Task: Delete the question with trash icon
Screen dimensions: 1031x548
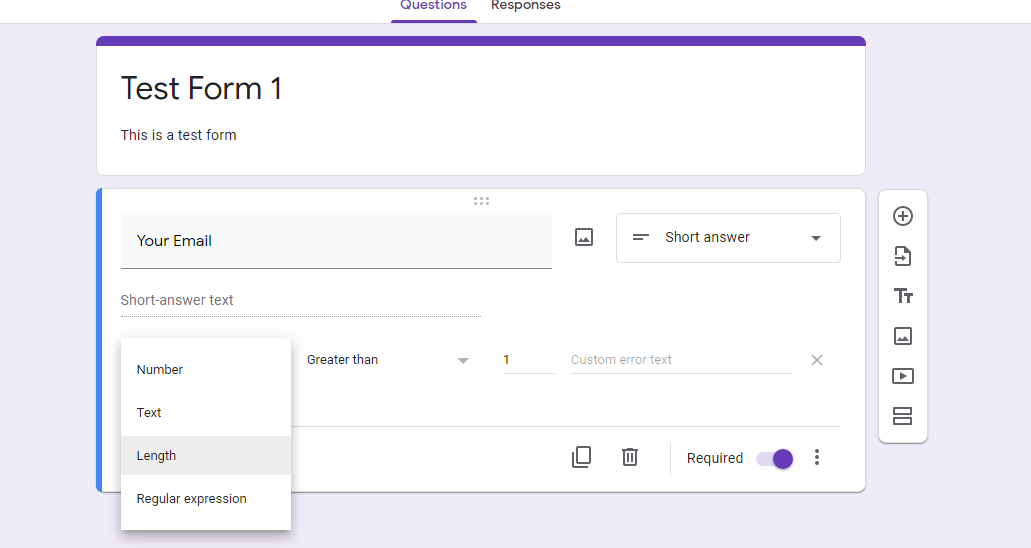Action: point(630,457)
